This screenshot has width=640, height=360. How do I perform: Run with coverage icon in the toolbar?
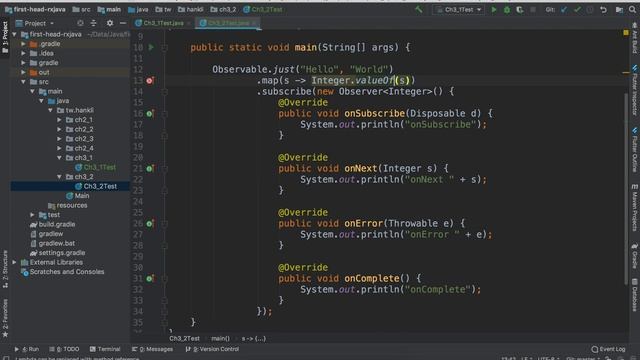coord(520,9)
